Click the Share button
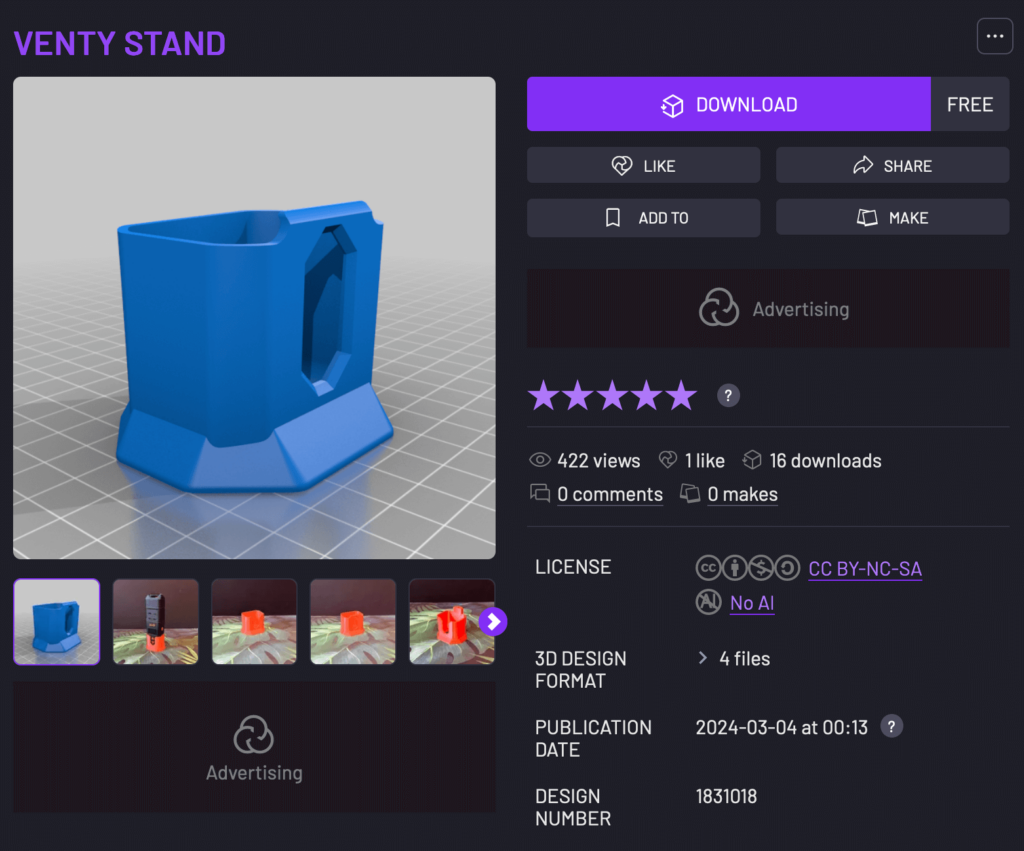The width and height of the screenshot is (1024, 851). pos(892,165)
